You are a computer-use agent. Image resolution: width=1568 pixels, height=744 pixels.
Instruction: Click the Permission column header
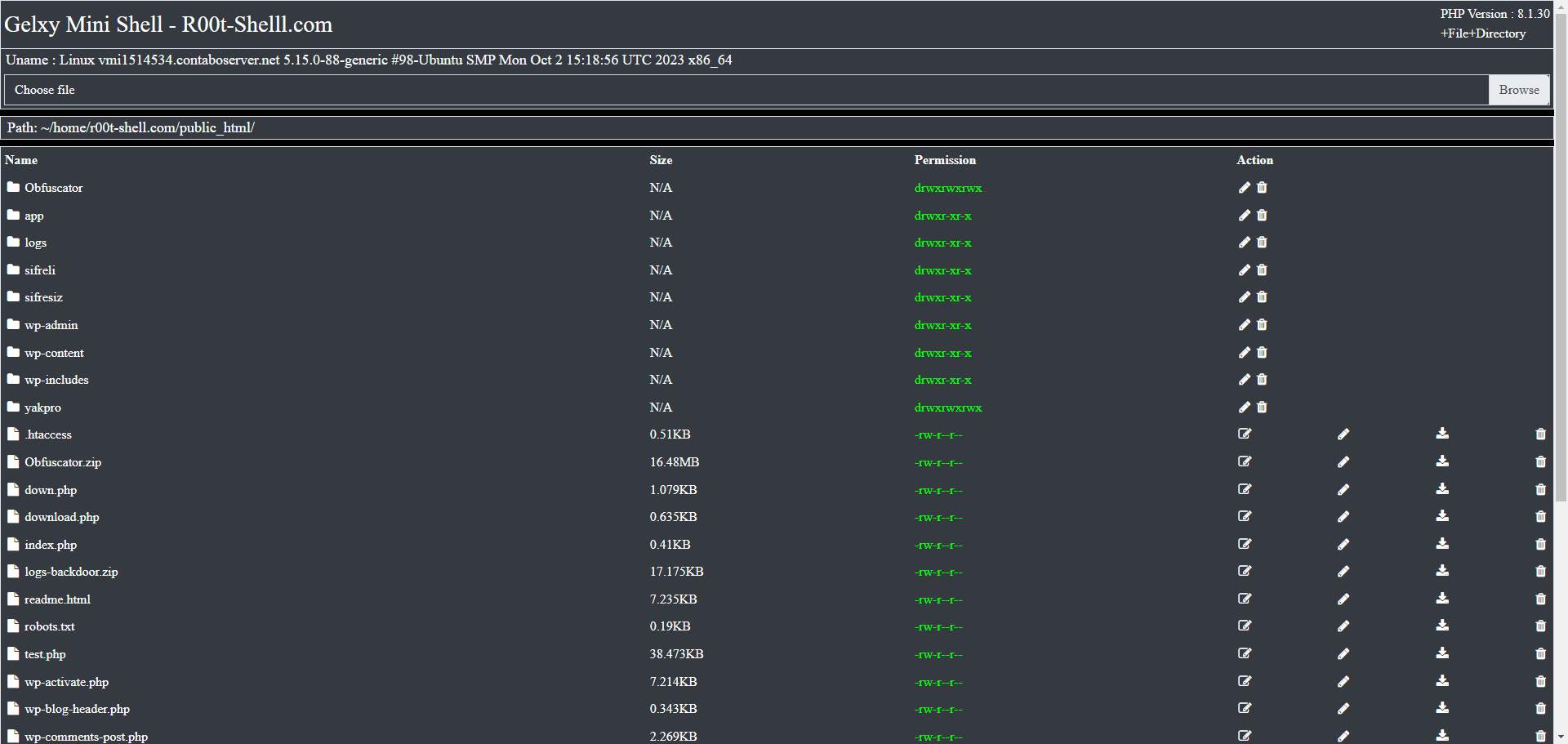[945, 160]
